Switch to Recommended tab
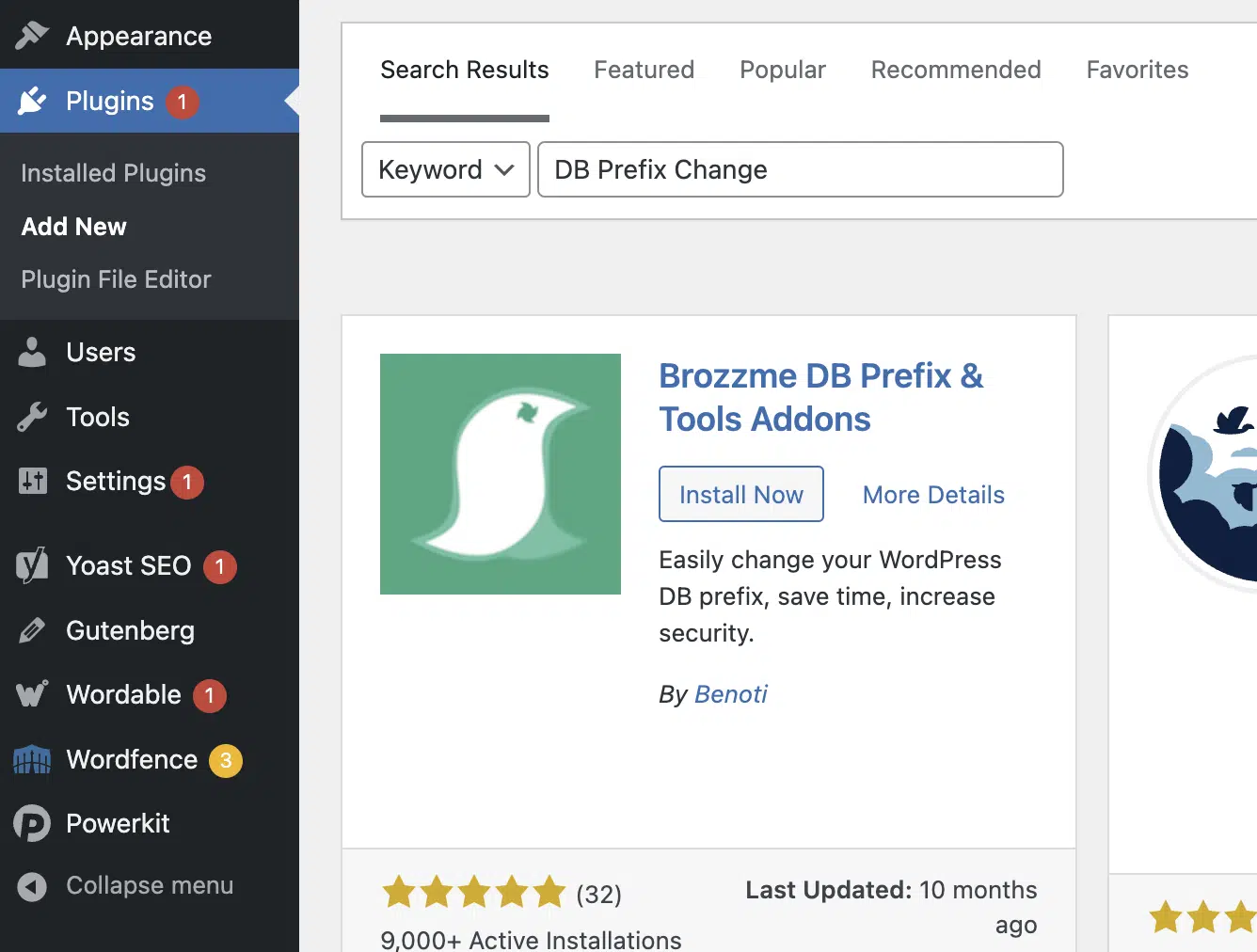 [956, 71]
